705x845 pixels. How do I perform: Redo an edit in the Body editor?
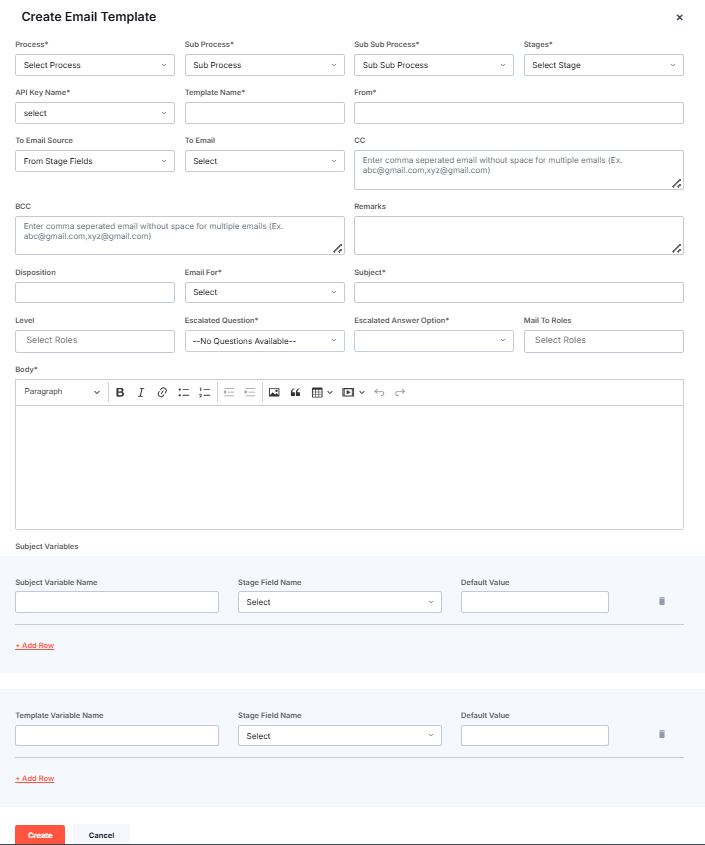400,392
